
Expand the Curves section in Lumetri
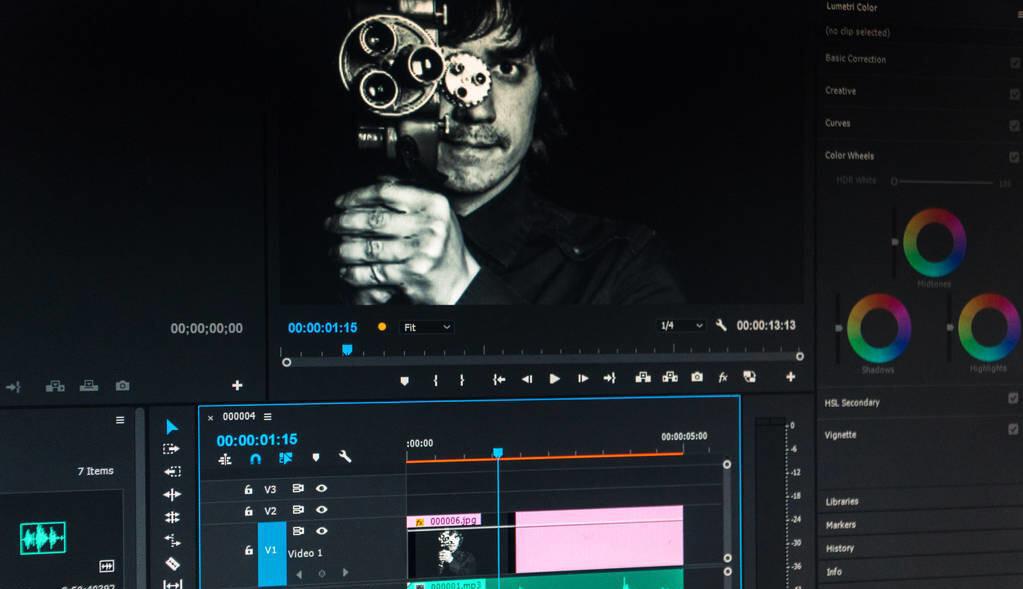coord(838,123)
